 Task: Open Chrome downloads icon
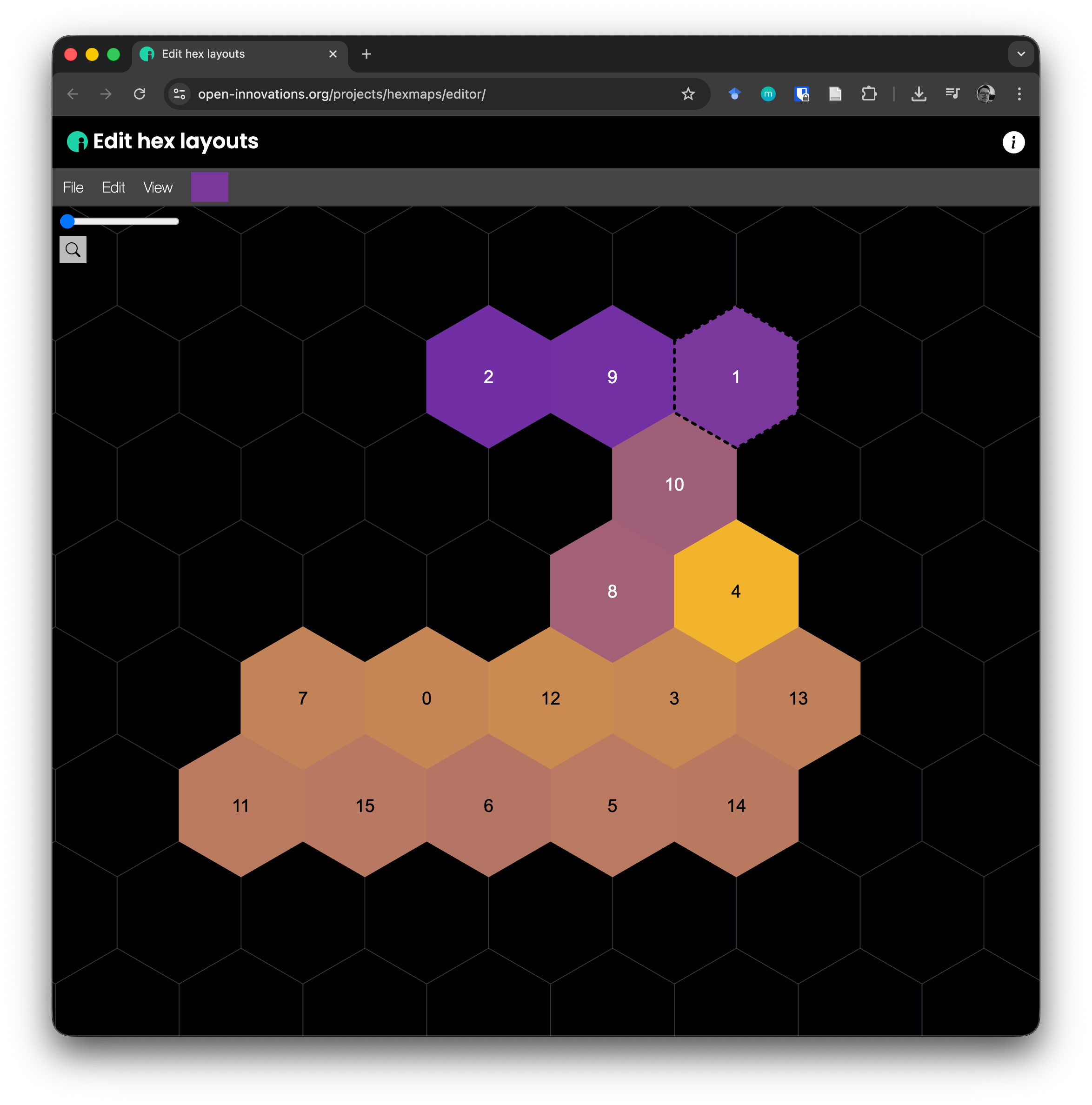(x=918, y=94)
